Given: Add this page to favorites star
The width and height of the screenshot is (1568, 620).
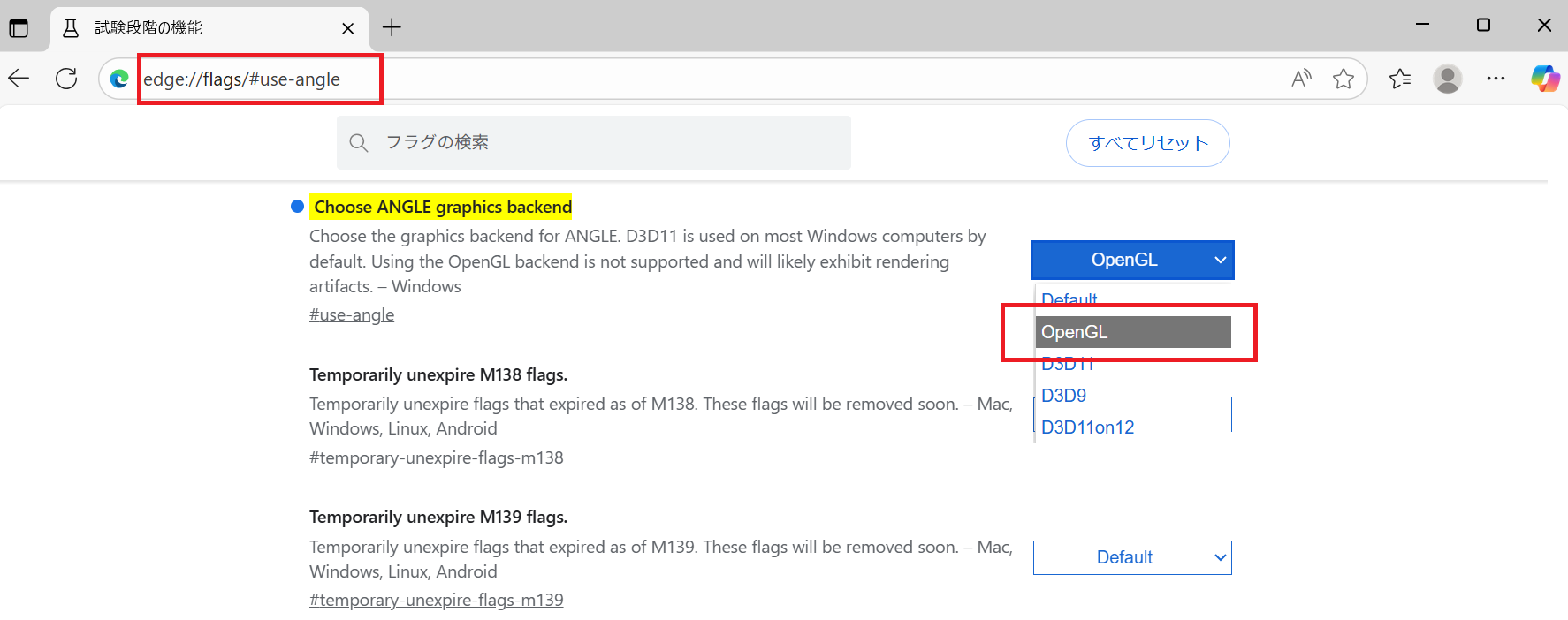Looking at the screenshot, I should [1343, 79].
